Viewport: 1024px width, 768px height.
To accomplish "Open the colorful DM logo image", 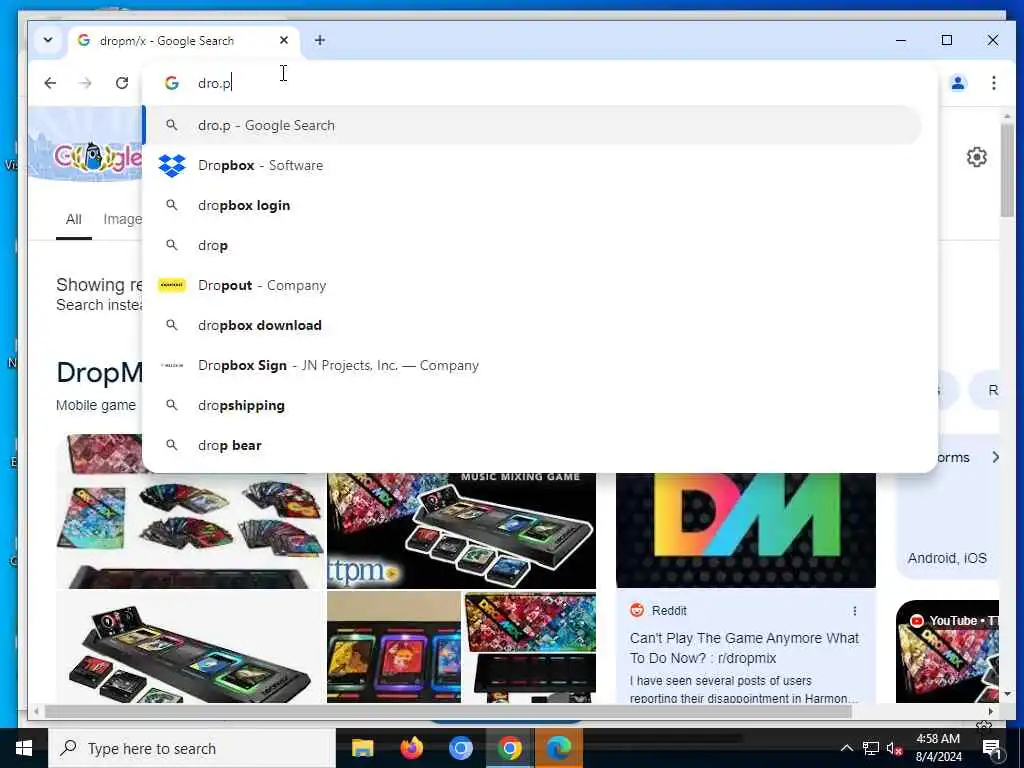I will (746, 530).
